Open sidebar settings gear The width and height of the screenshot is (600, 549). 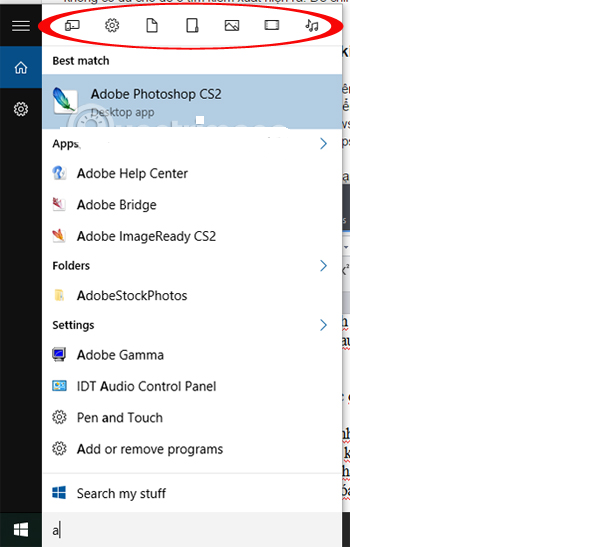pyautogui.click(x=21, y=109)
